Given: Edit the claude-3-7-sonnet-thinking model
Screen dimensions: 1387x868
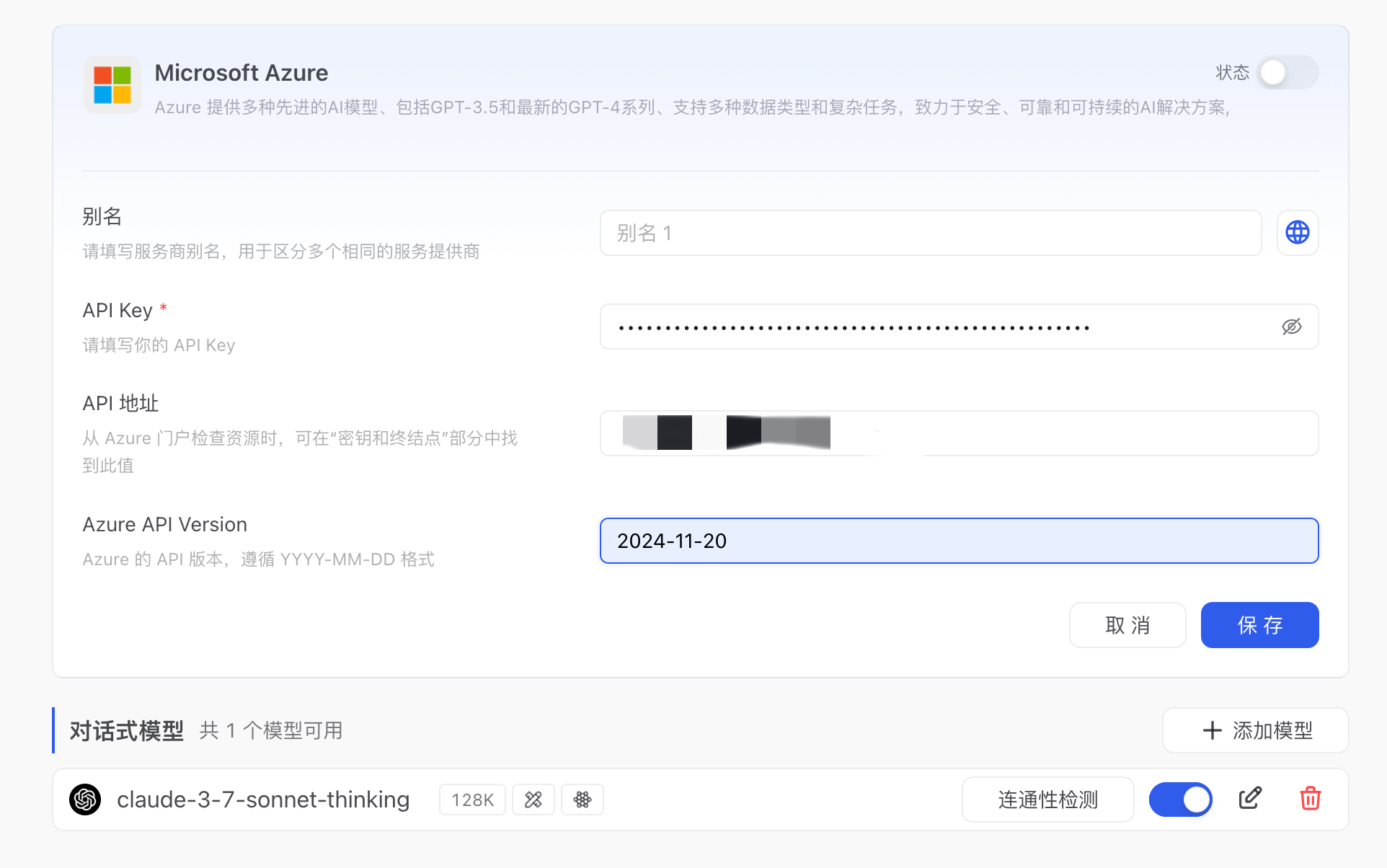Looking at the screenshot, I should coord(1250,798).
